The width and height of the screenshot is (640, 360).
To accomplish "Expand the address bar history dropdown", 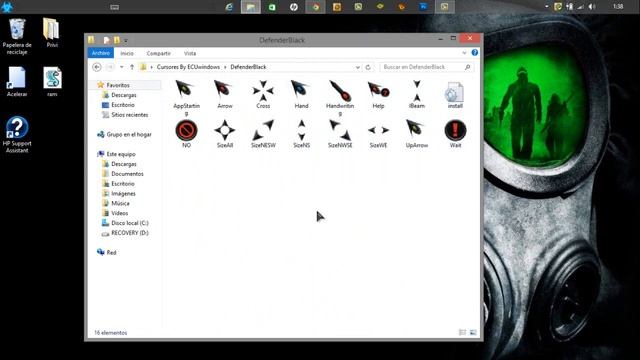I will pos(358,67).
